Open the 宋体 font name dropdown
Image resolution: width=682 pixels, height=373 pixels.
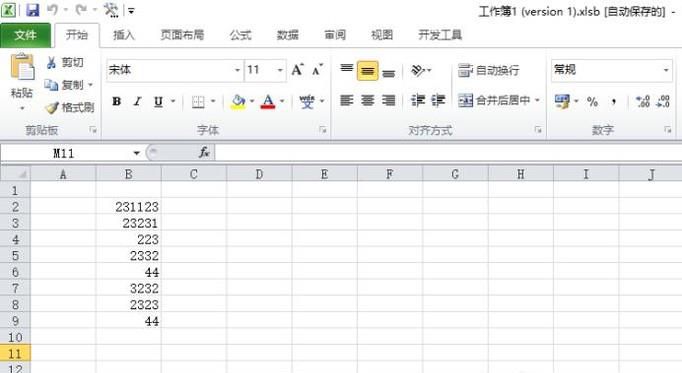pos(237,70)
